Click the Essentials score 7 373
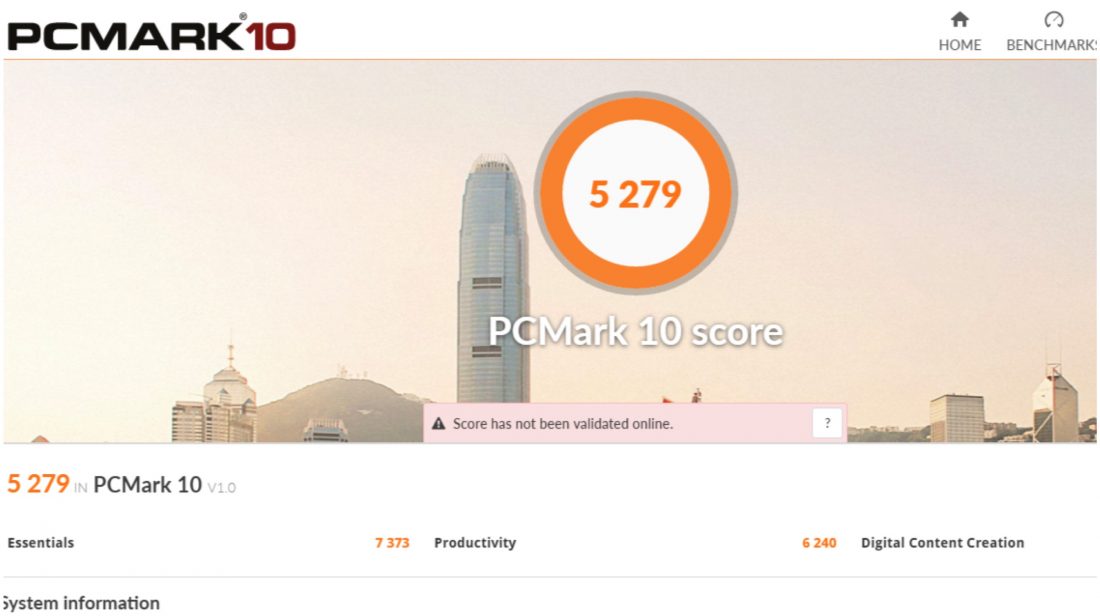The height and width of the screenshot is (616, 1100). 392,542
